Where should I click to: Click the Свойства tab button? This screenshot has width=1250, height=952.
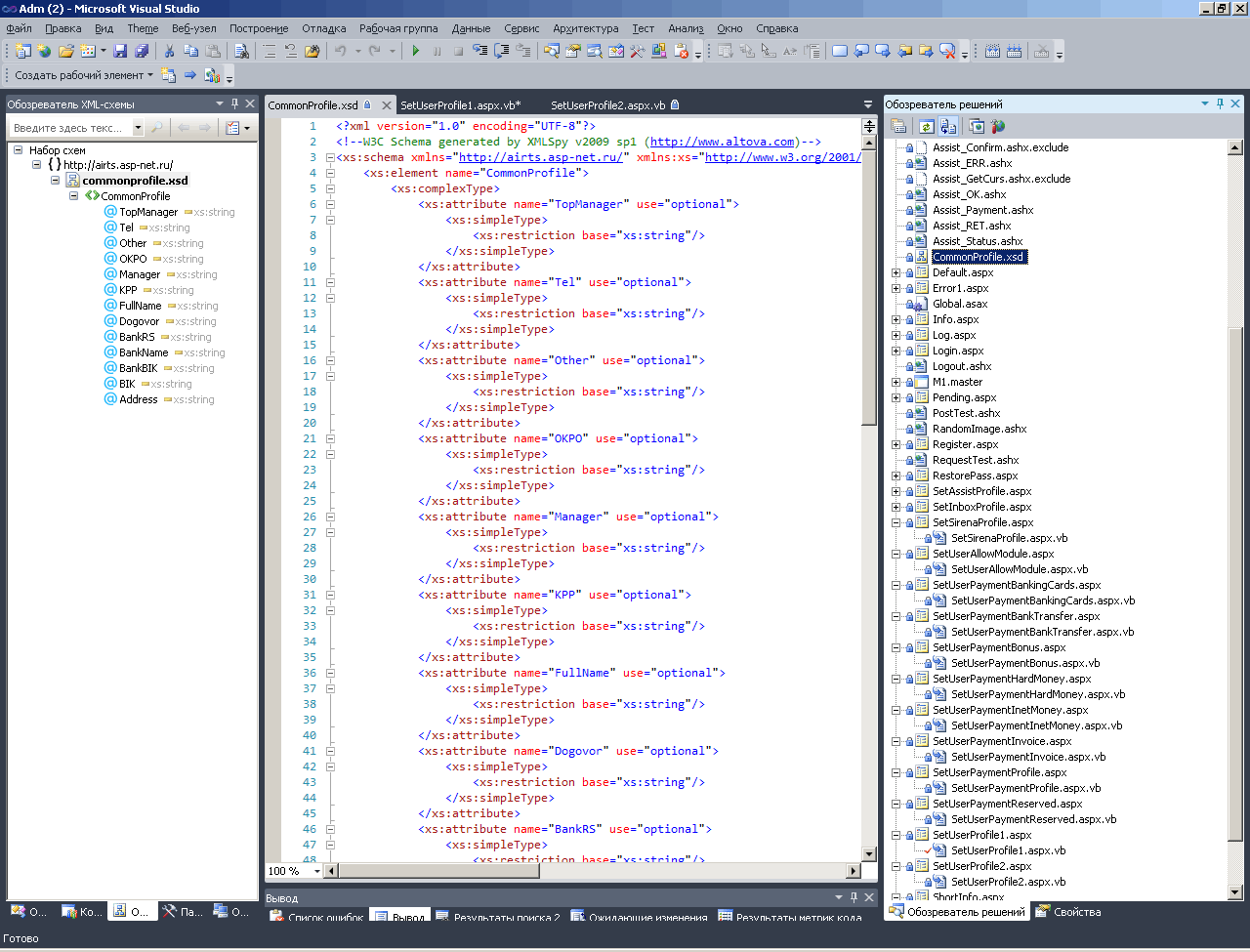pos(1068,912)
